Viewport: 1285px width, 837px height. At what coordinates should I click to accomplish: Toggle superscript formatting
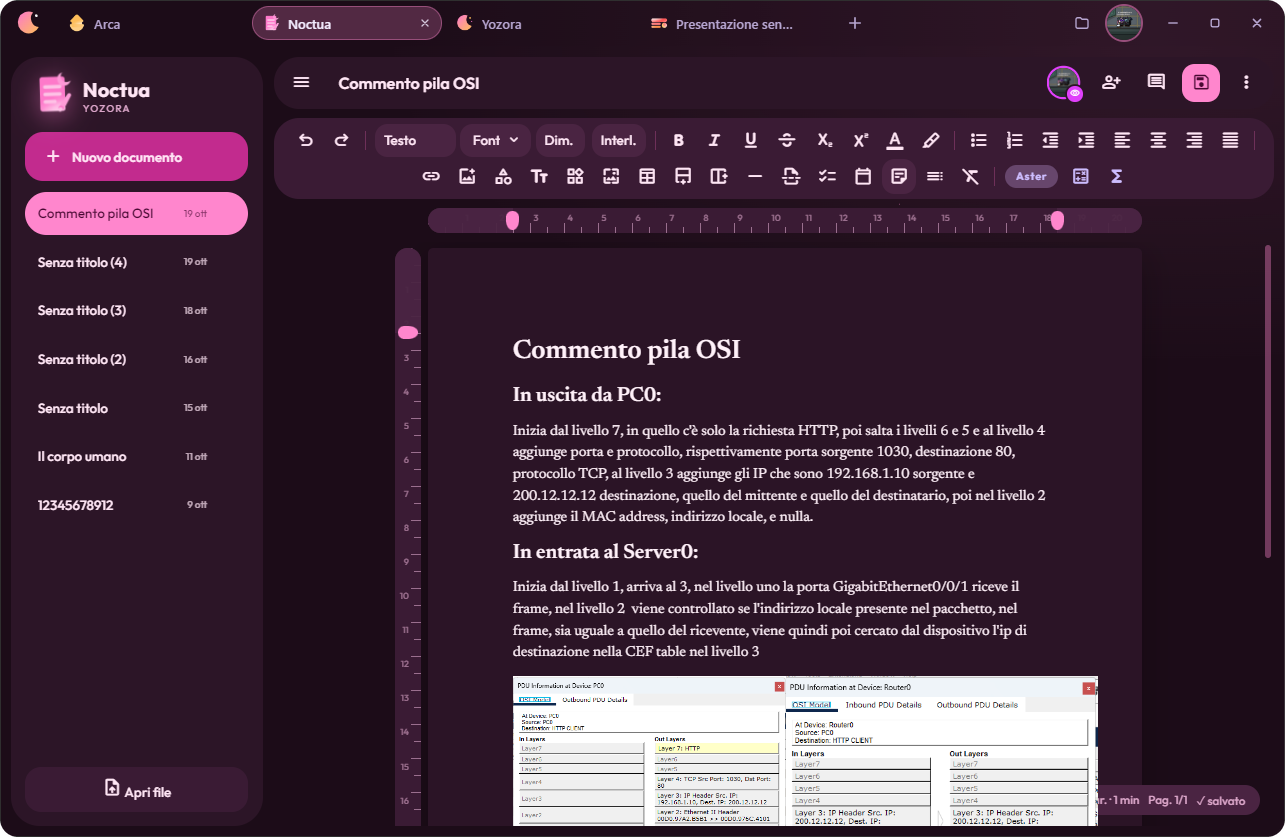(860, 141)
